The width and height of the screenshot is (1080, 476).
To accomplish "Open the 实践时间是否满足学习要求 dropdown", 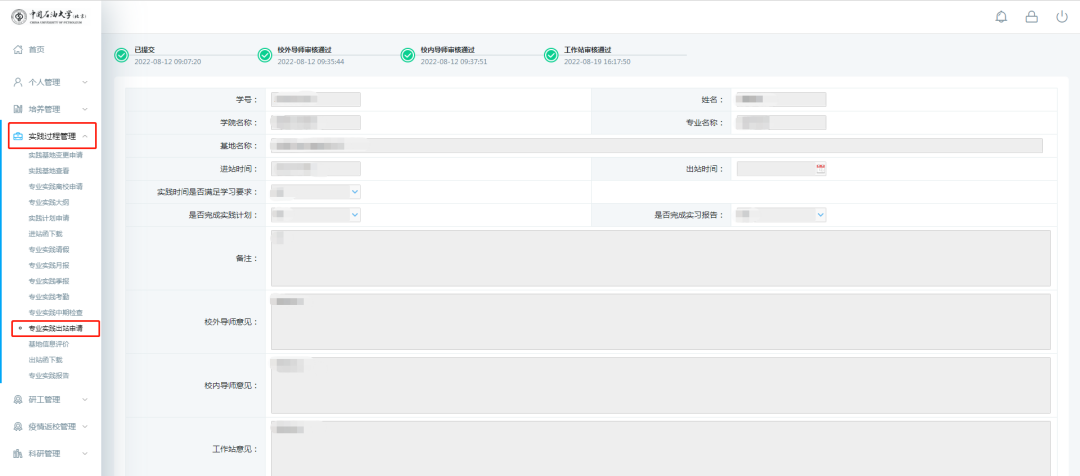I will pos(315,191).
